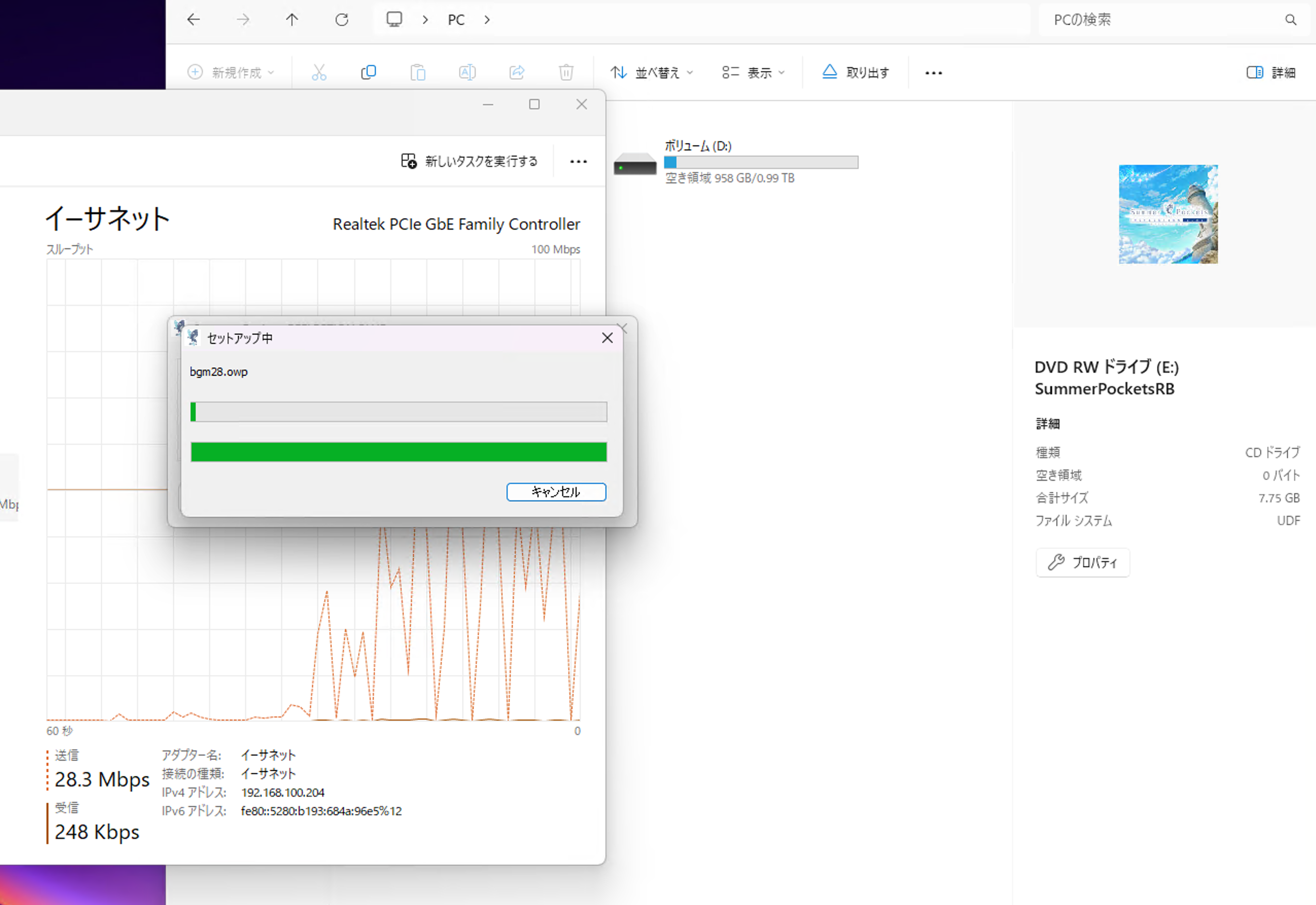Click the share icon in toolbar
The width and height of the screenshot is (1316, 905).
[x=516, y=72]
